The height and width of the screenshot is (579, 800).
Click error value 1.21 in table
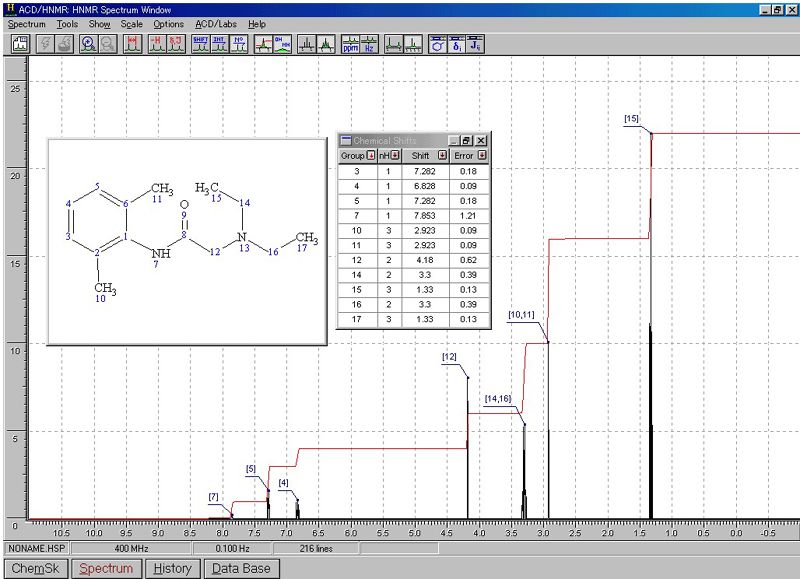click(468, 216)
